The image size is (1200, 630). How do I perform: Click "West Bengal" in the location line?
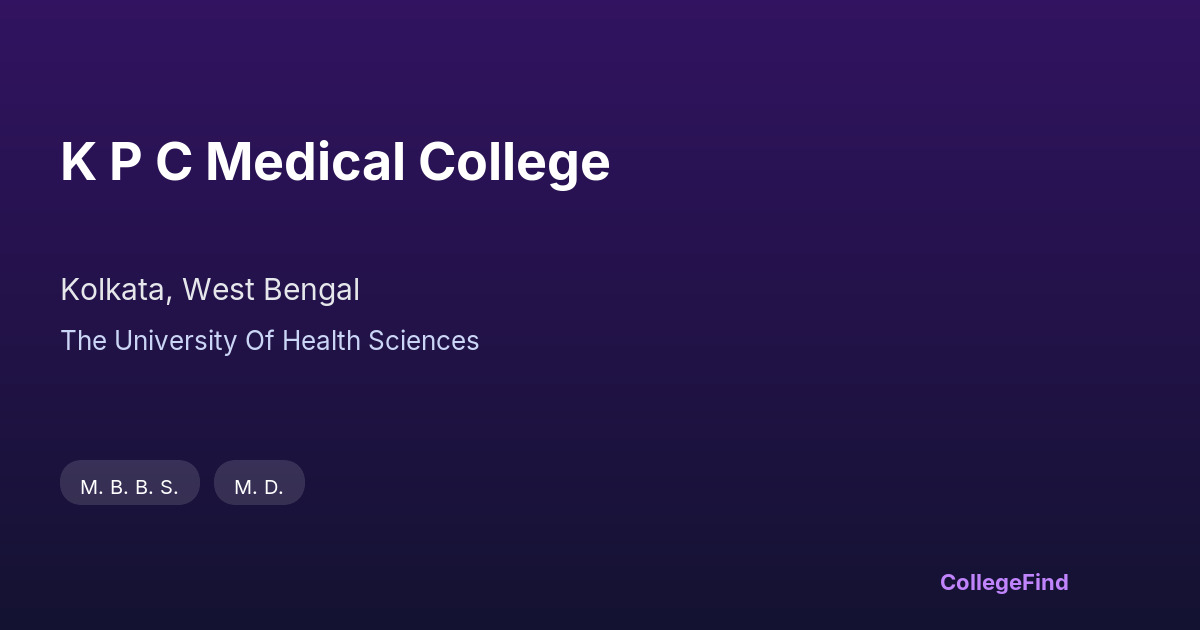(x=270, y=290)
